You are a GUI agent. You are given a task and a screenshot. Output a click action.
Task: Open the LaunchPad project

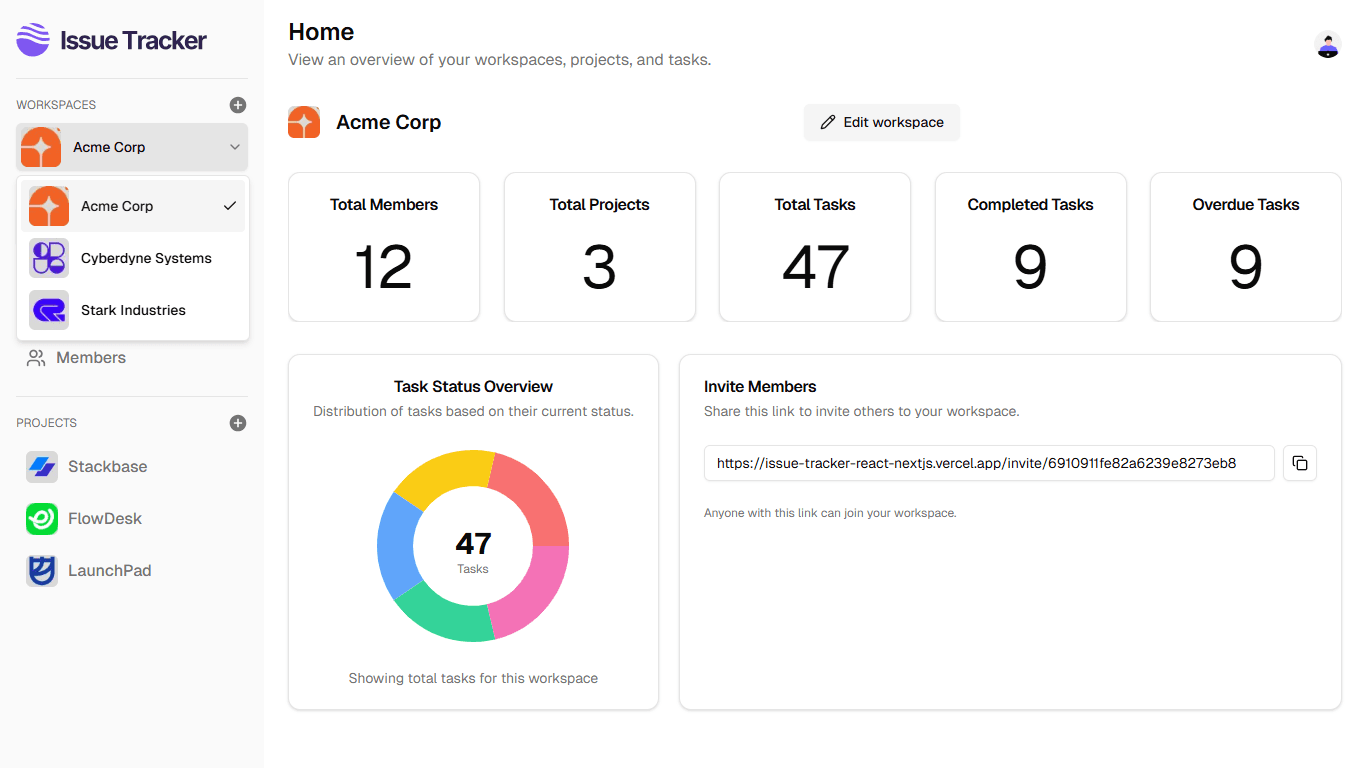point(109,571)
